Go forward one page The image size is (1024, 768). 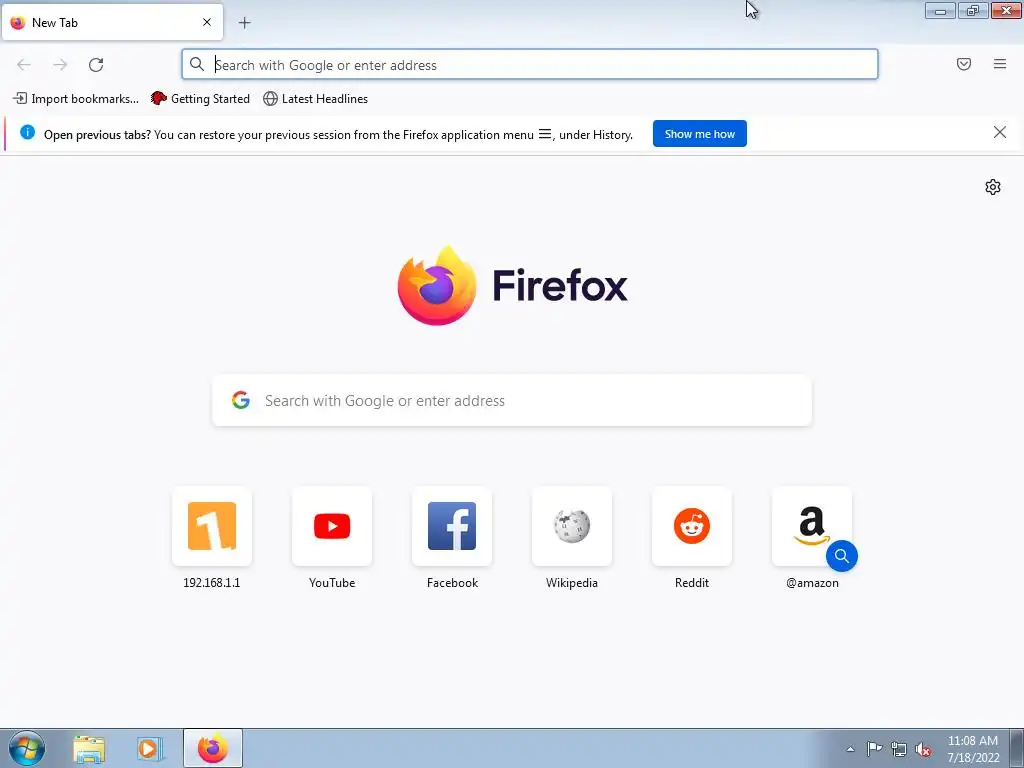tap(60, 65)
